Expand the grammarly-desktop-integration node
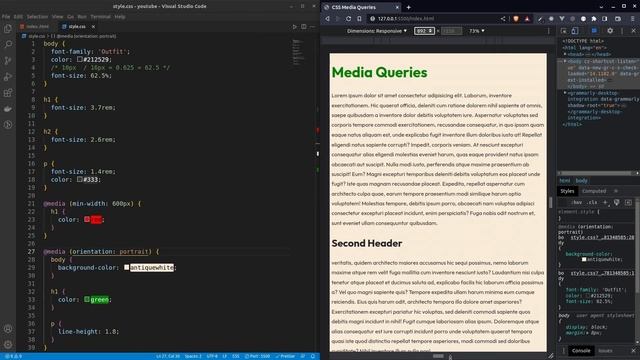 tap(565, 93)
